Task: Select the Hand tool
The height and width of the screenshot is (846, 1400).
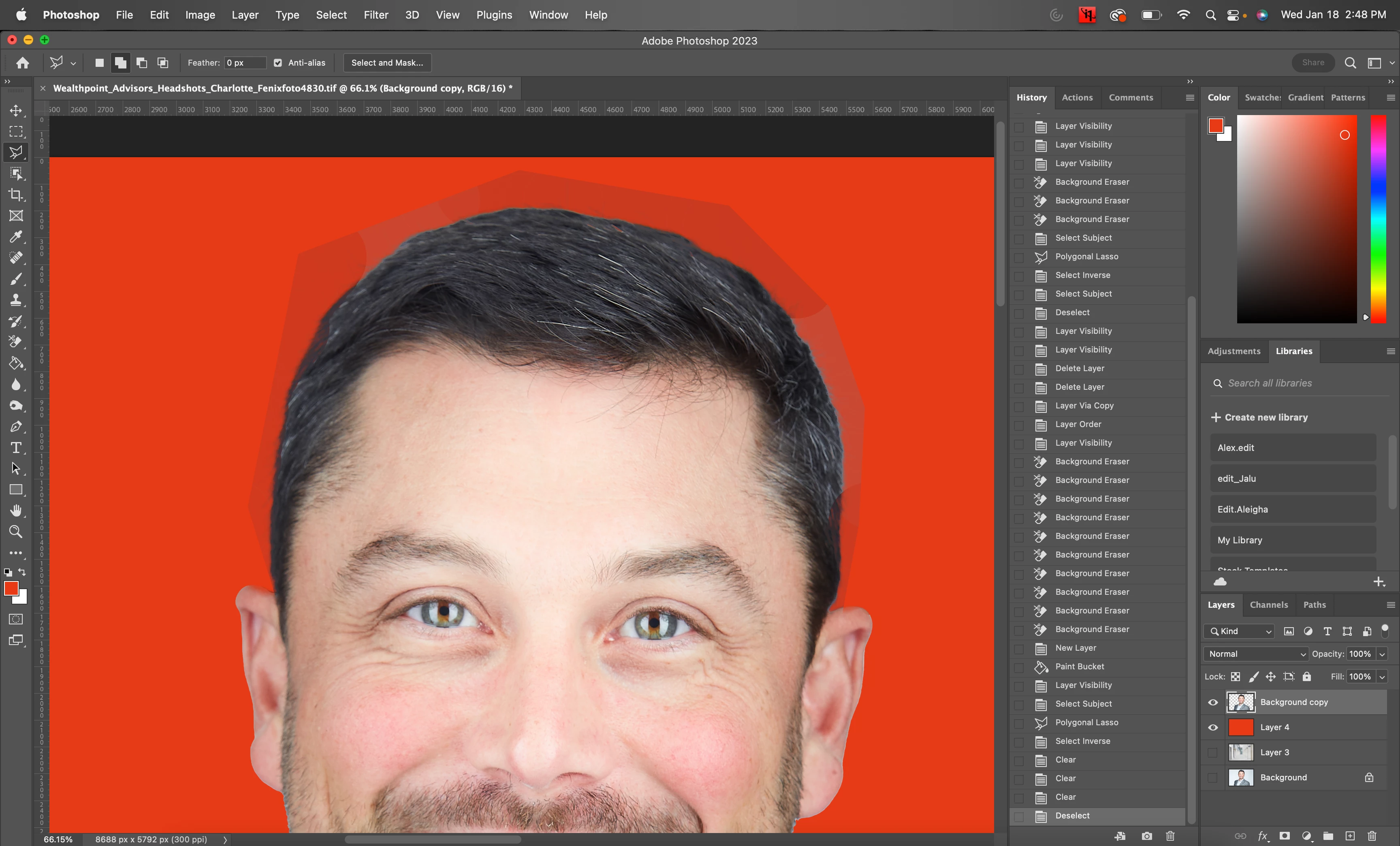Action: tap(16, 511)
